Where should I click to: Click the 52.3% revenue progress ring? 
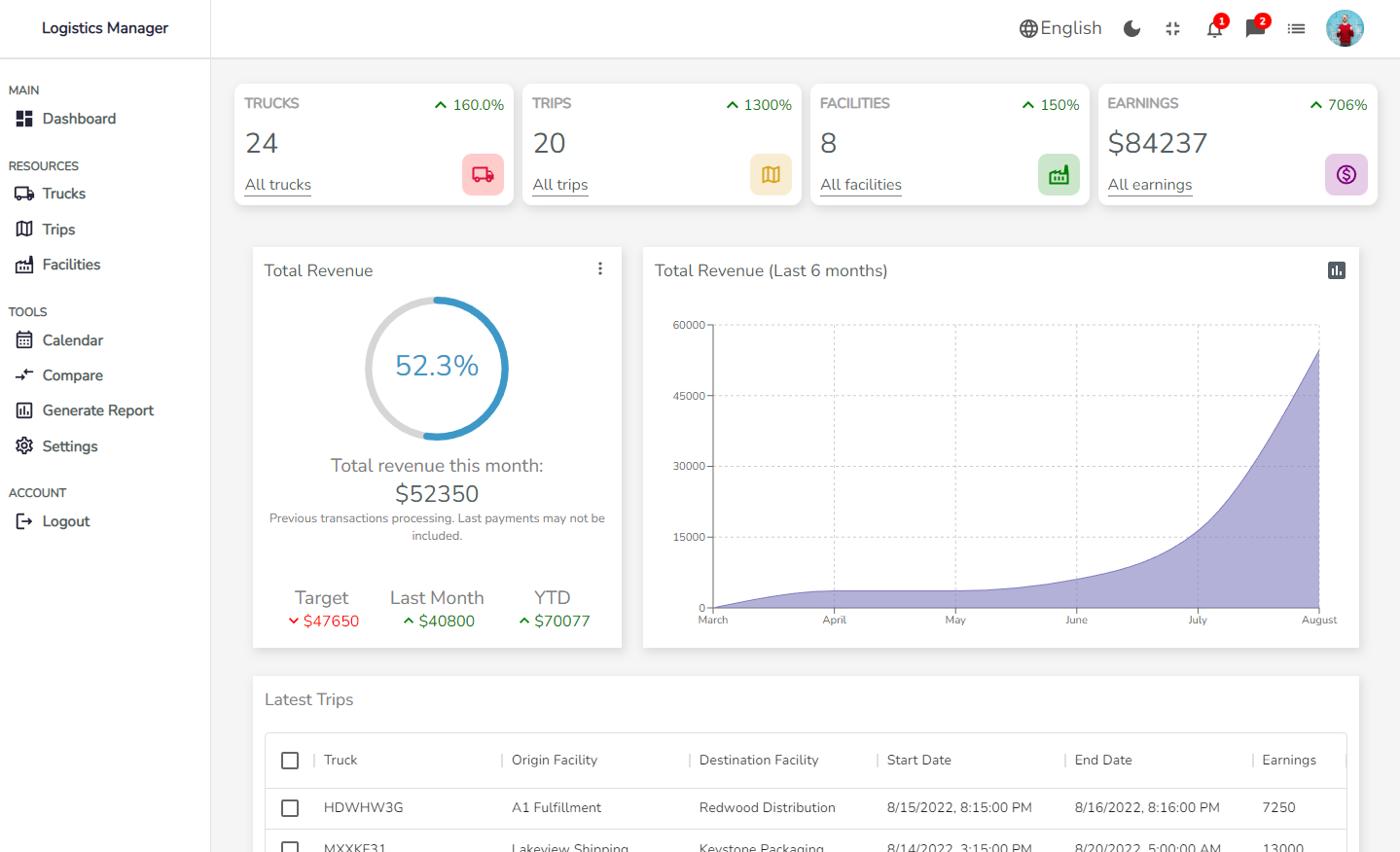click(x=436, y=368)
